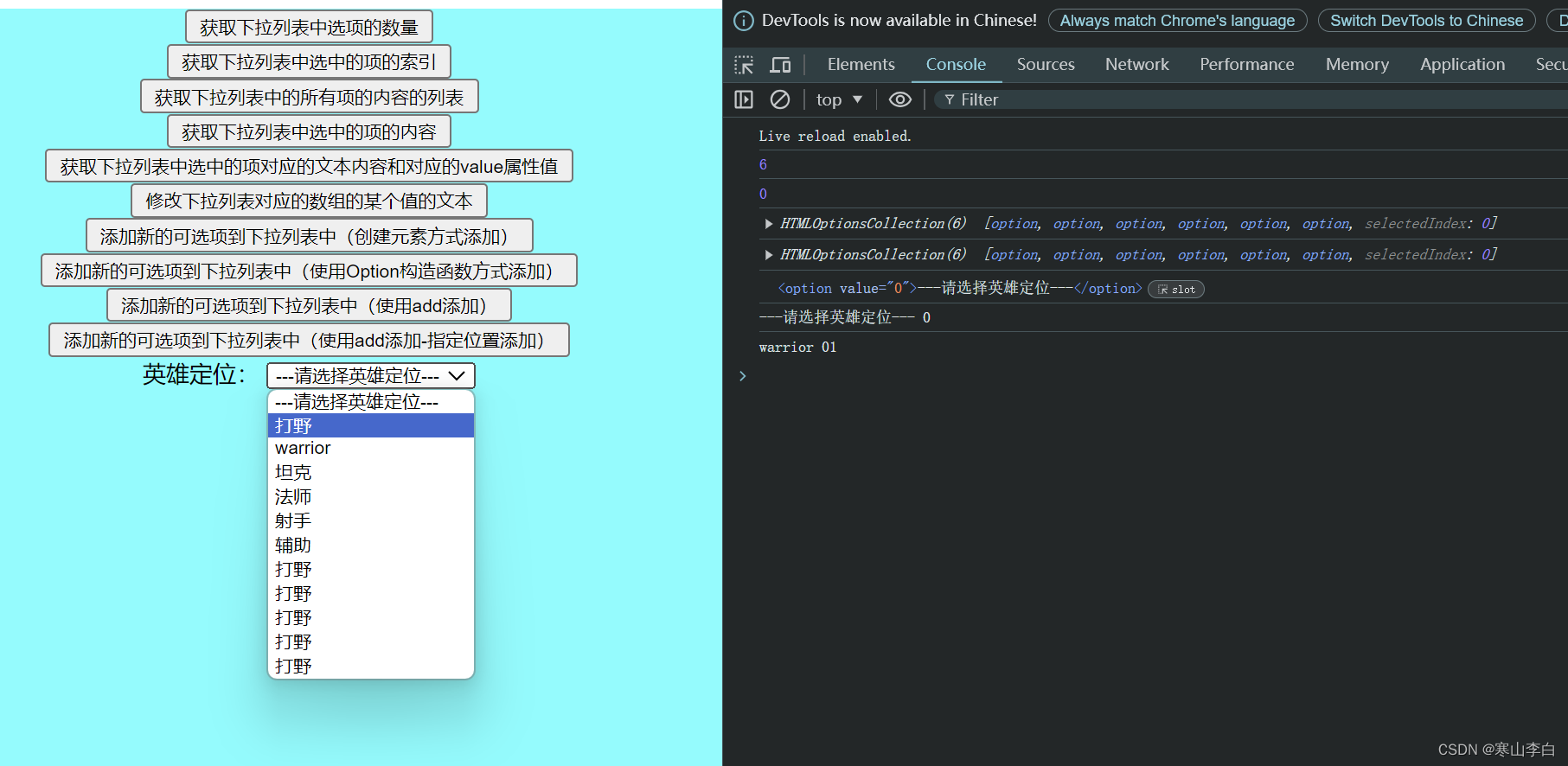Open the top JavaScript context dropdown
The height and width of the screenshot is (766, 1568).
(x=839, y=99)
